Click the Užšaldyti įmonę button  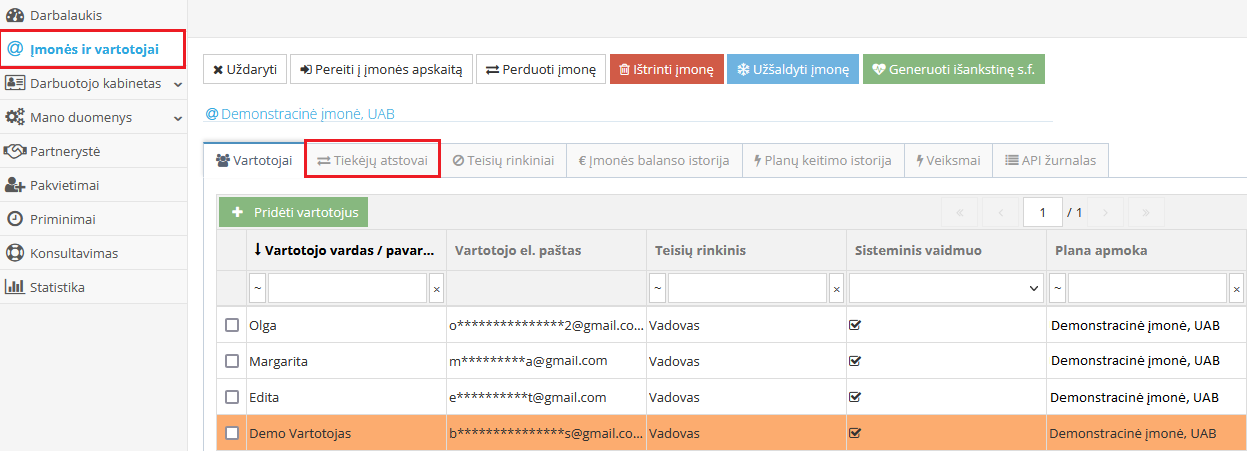click(x=792, y=69)
